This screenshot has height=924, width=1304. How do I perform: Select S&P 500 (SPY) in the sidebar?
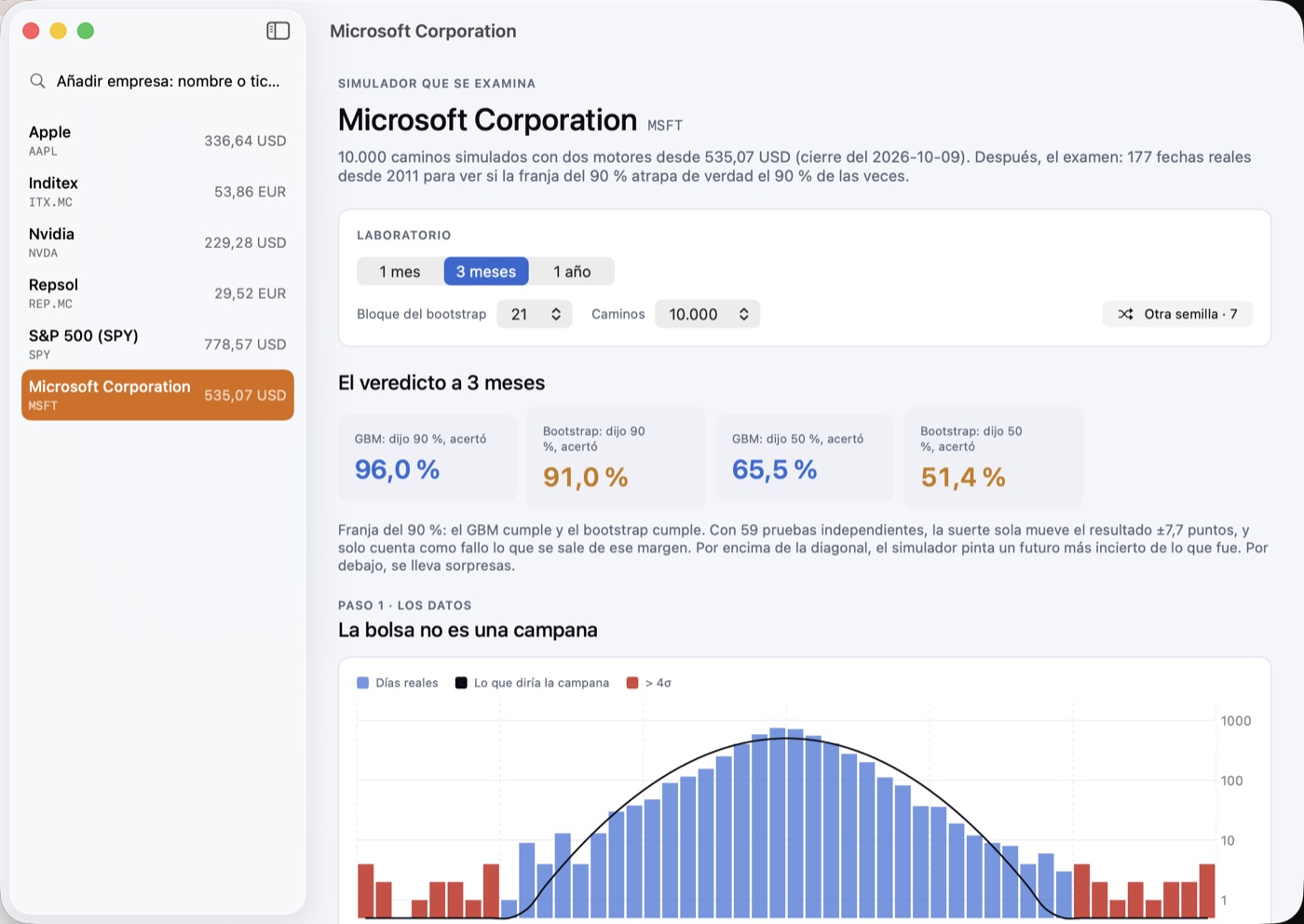click(x=157, y=344)
